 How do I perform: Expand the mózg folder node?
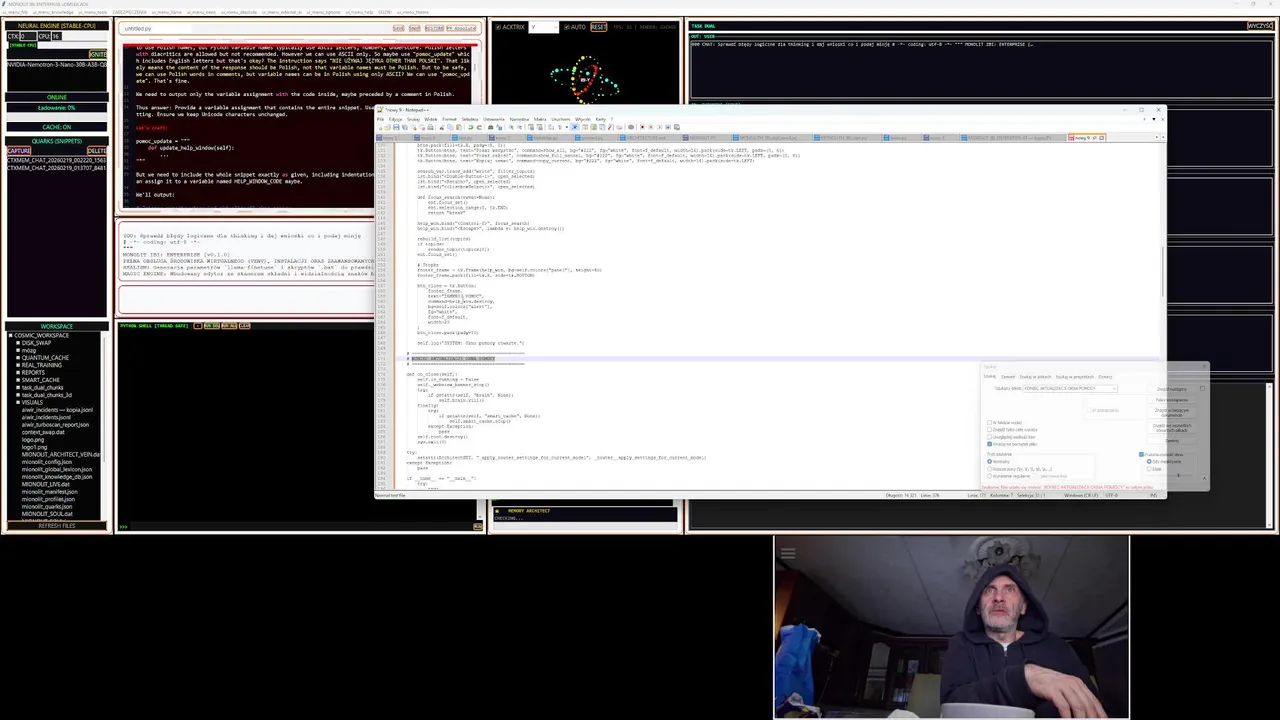[x=18, y=350]
